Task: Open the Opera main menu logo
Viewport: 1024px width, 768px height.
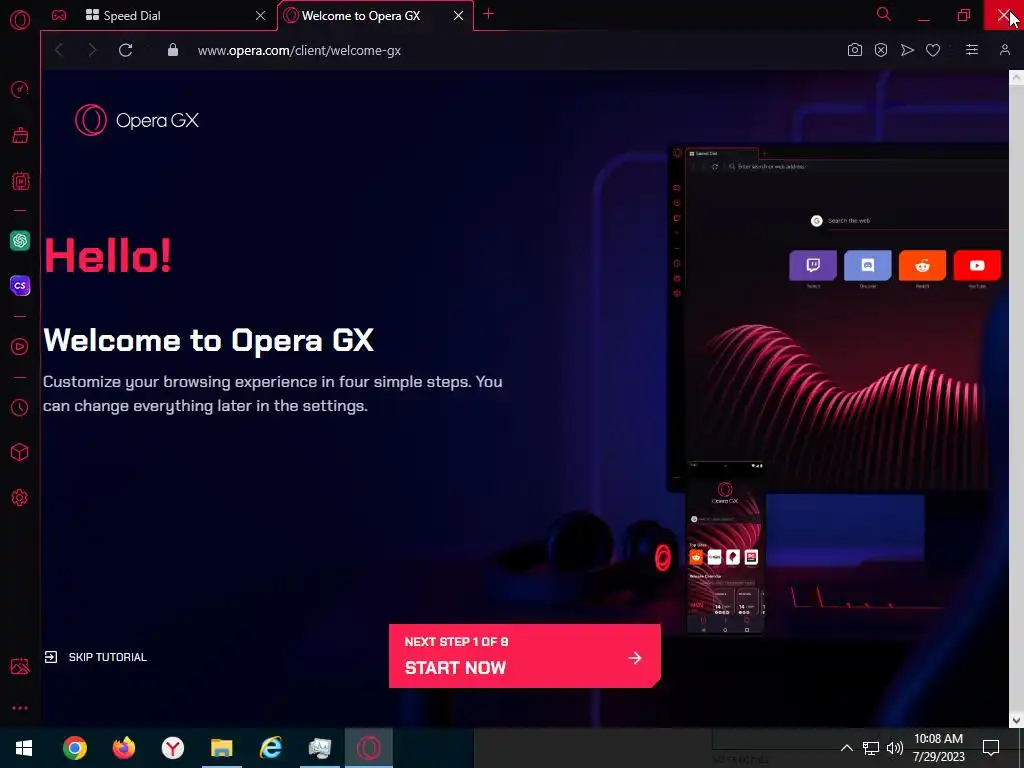Action: (x=20, y=20)
